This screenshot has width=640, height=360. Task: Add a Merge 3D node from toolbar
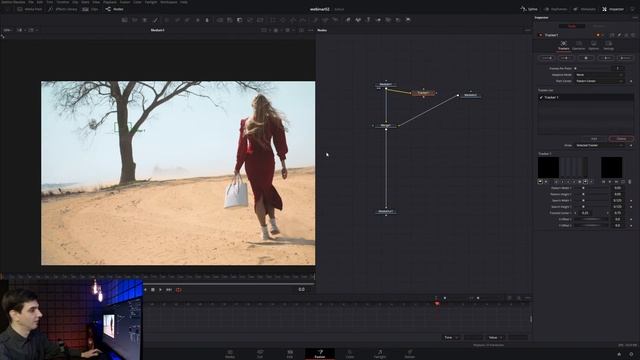pos(378,20)
